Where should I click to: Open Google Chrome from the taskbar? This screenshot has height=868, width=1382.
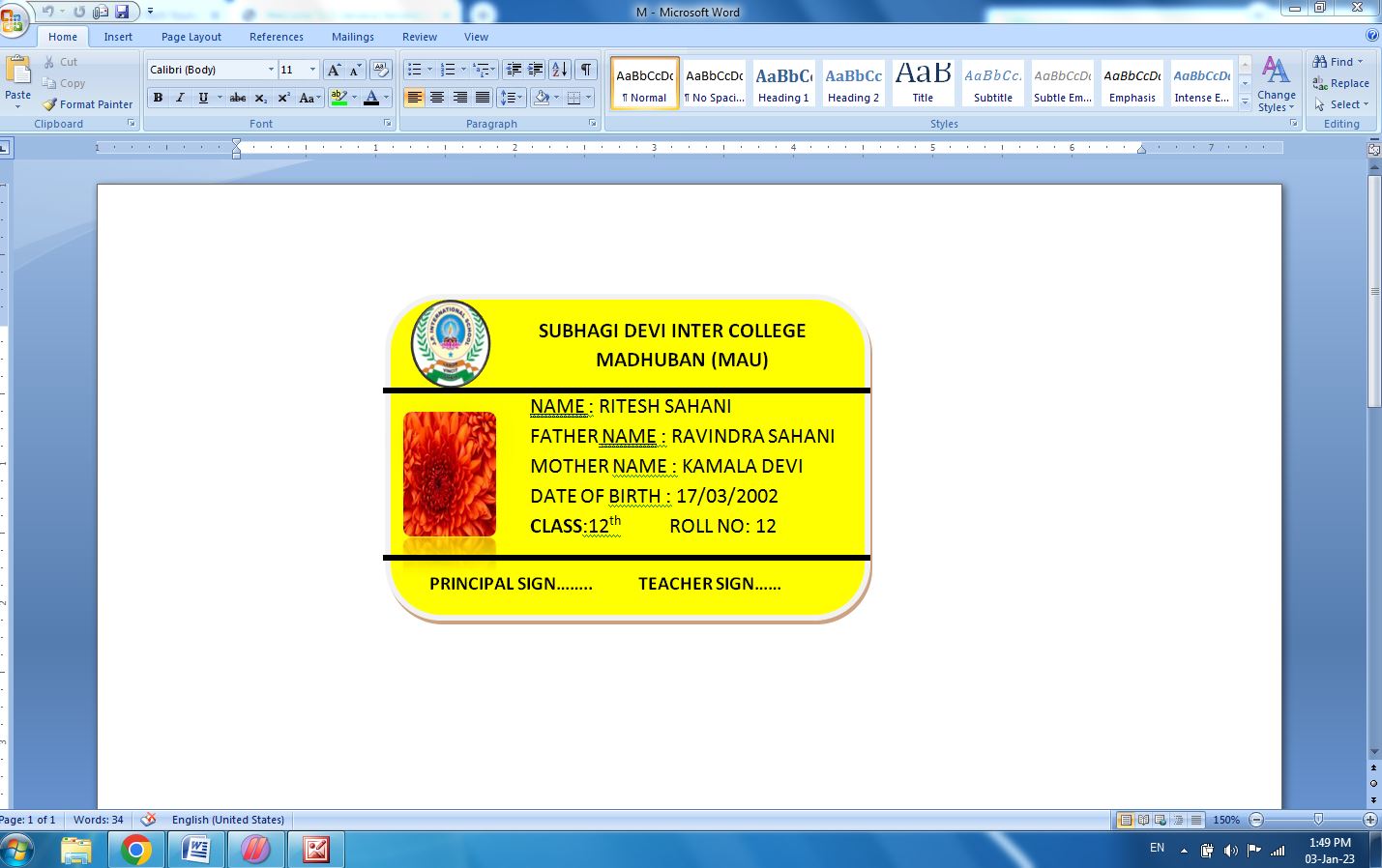tap(136, 850)
